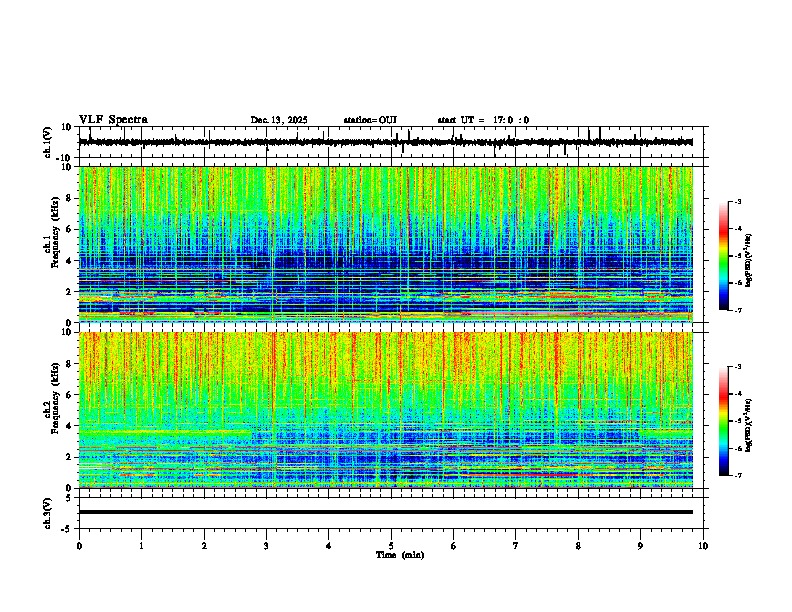This screenshot has width=792, height=612.
Task: Click the "10" tick on Time axis
Action: click(x=703, y=546)
